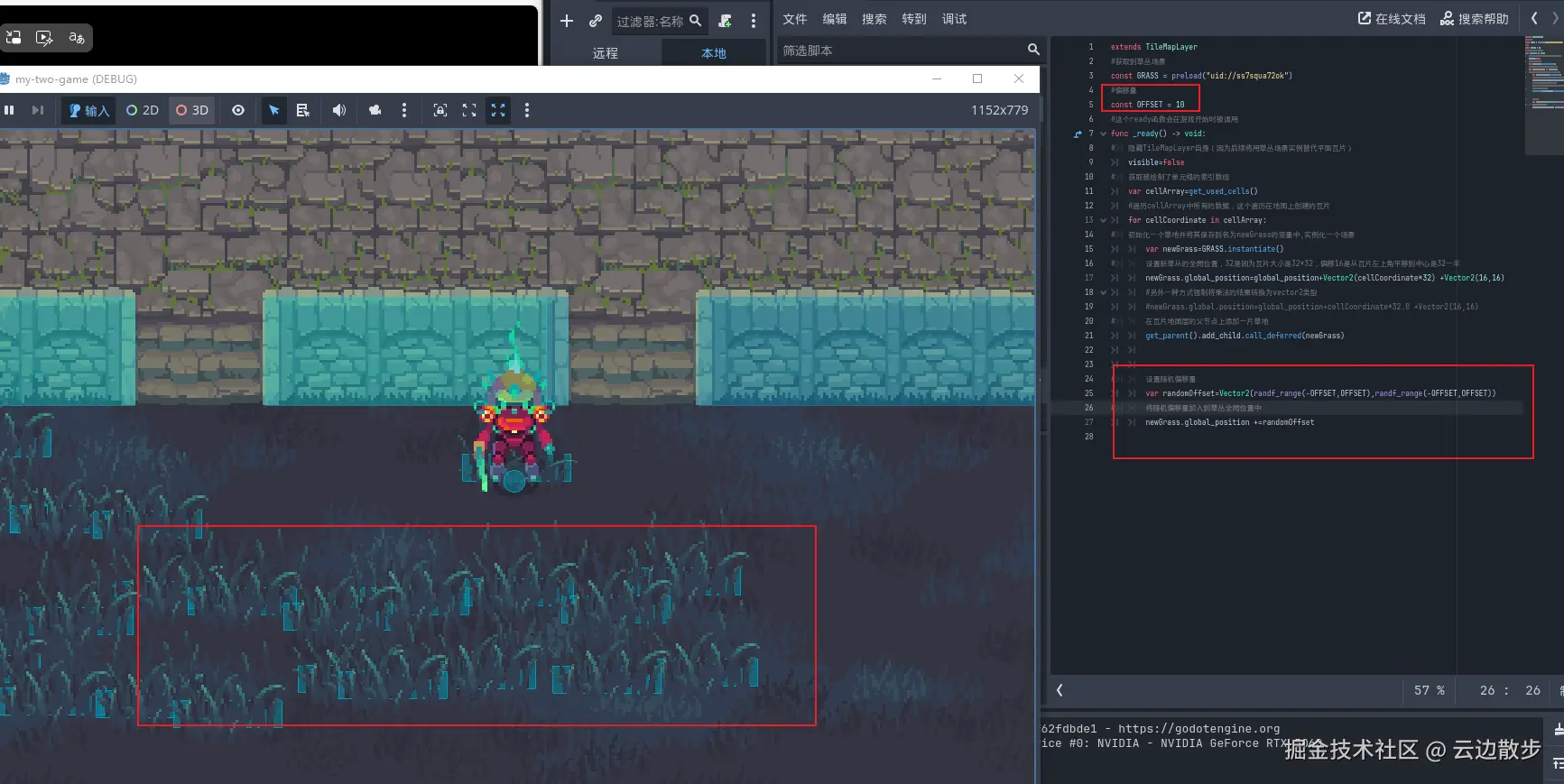Click the override arrow icon on line 7
1564x784 pixels.
[x=1077, y=134]
